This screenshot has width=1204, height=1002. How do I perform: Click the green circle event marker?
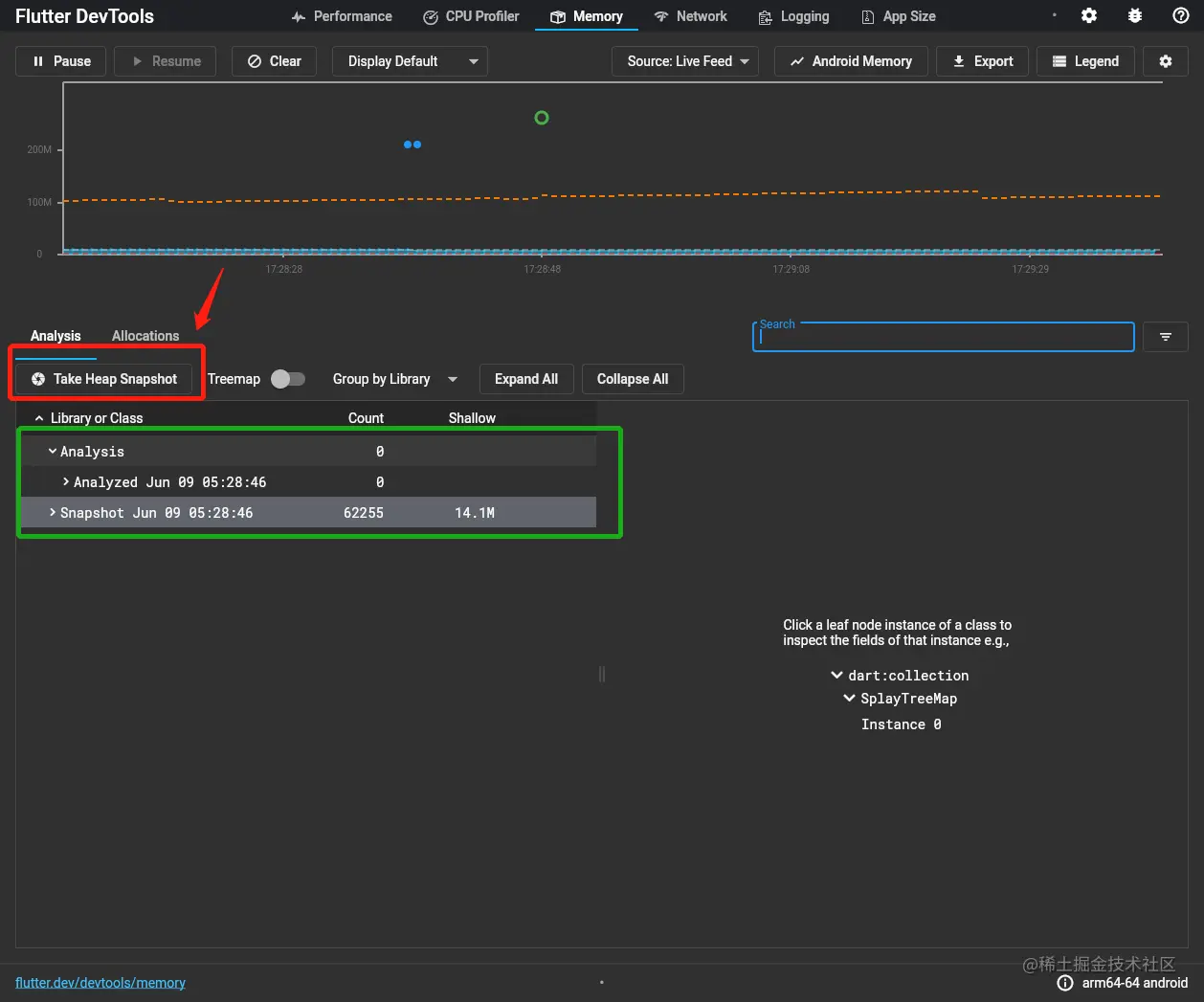click(542, 118)
